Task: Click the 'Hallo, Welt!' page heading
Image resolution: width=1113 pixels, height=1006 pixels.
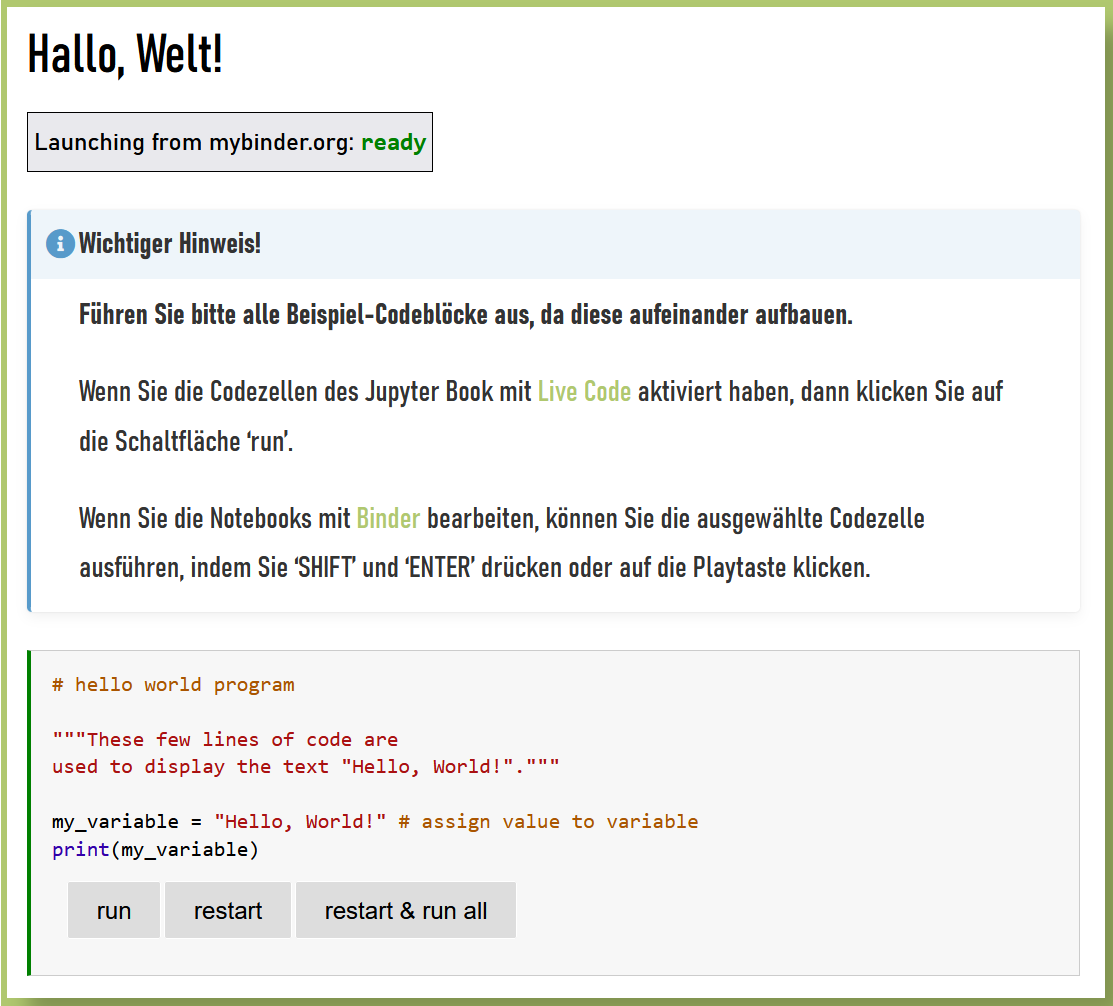Action: pos(125,54)
